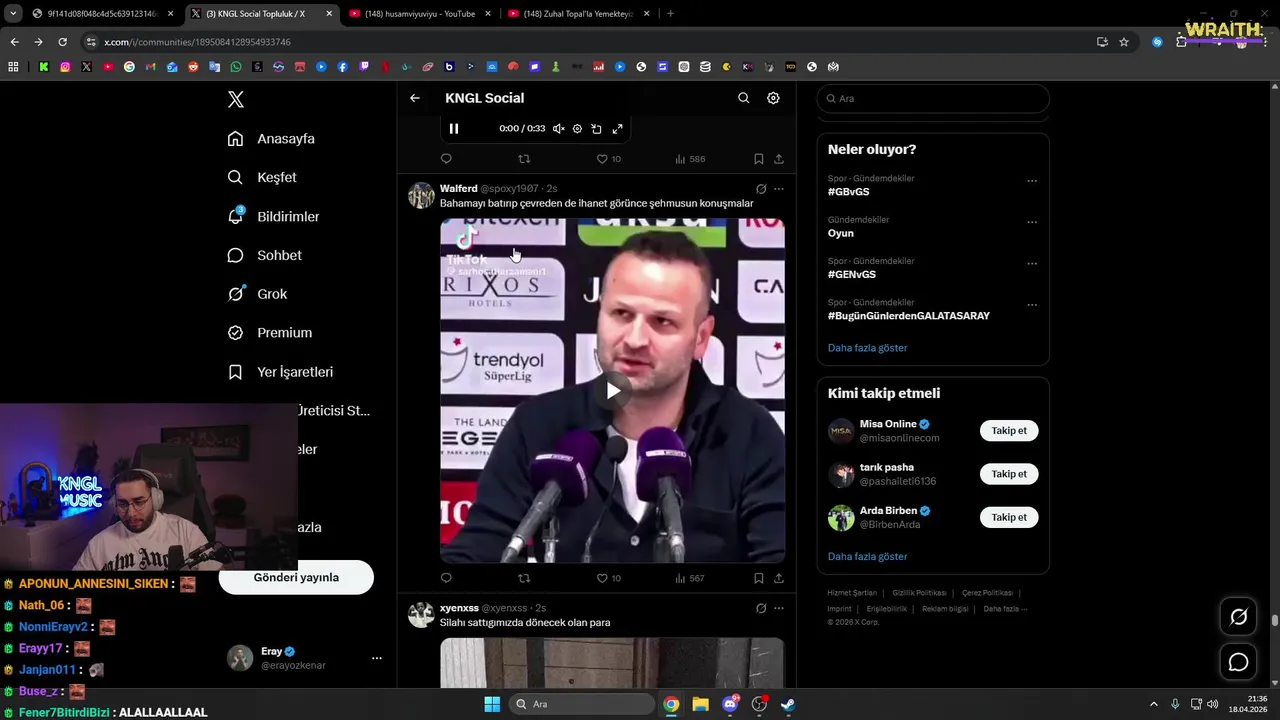Open more options for #GBvGS trend
The height and width of the screenshot is (720, 1280).
pyautogui.click(x=1032, y=181)
